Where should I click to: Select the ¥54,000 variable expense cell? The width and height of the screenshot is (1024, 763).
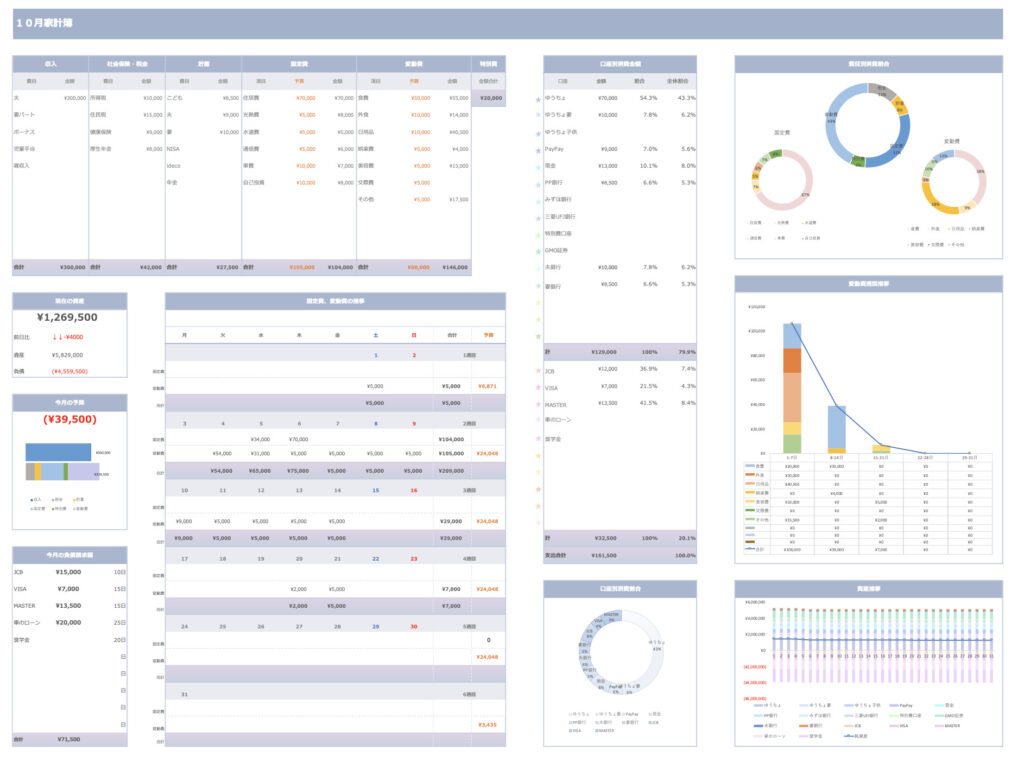point(221,453)
